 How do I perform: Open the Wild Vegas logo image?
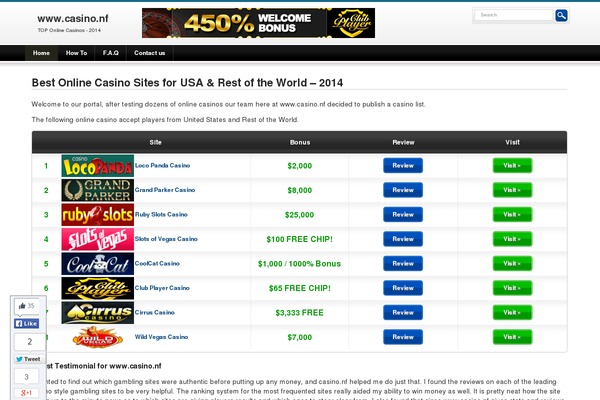[98, 337]
